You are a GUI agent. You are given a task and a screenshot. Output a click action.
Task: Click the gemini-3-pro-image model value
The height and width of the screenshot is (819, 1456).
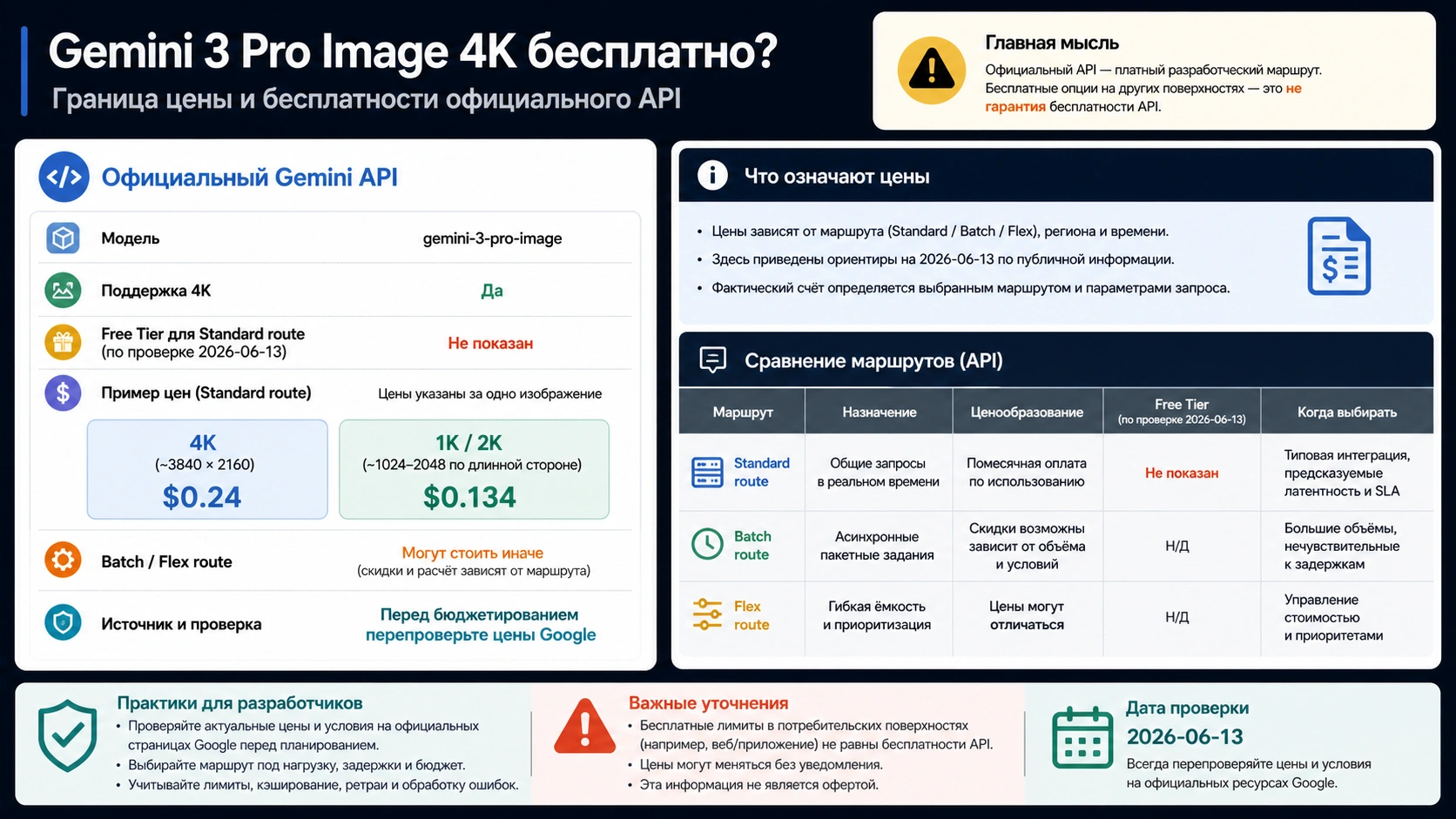tap(492, 238)
